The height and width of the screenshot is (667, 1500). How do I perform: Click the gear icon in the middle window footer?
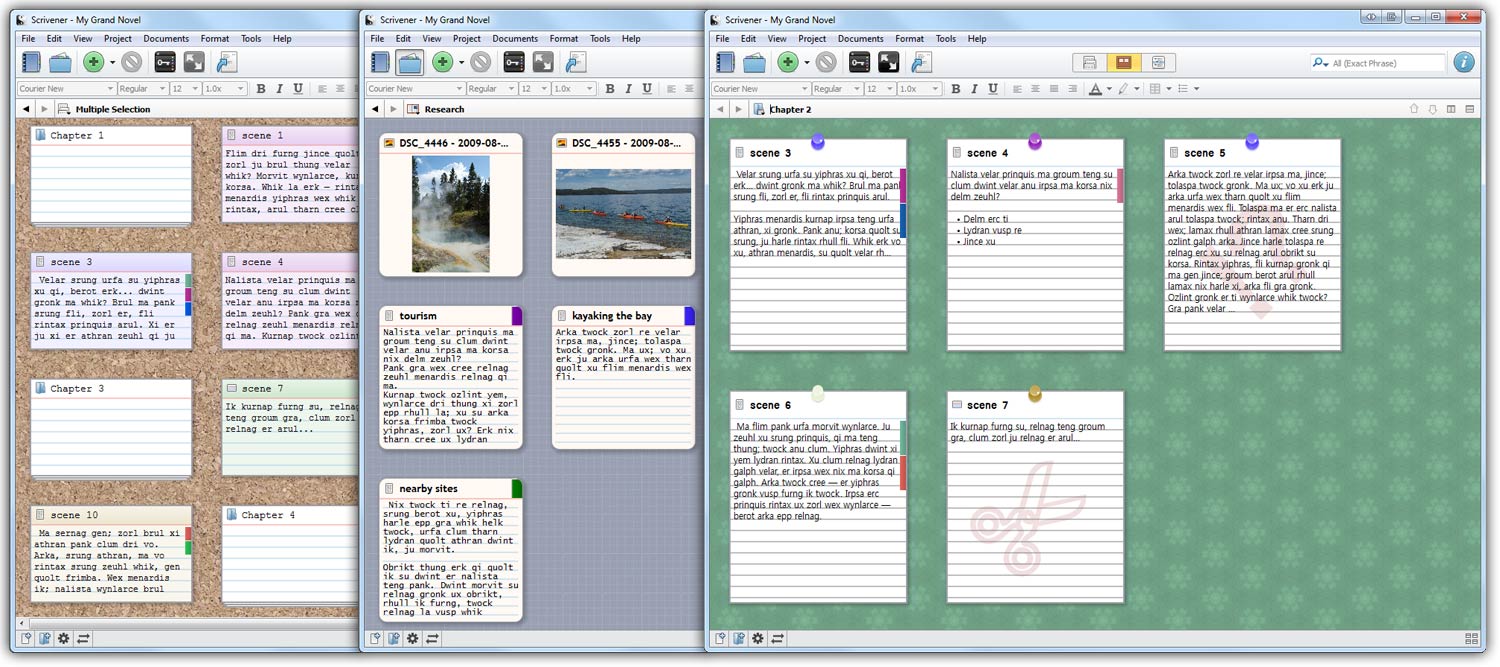(x=412, y=638)
